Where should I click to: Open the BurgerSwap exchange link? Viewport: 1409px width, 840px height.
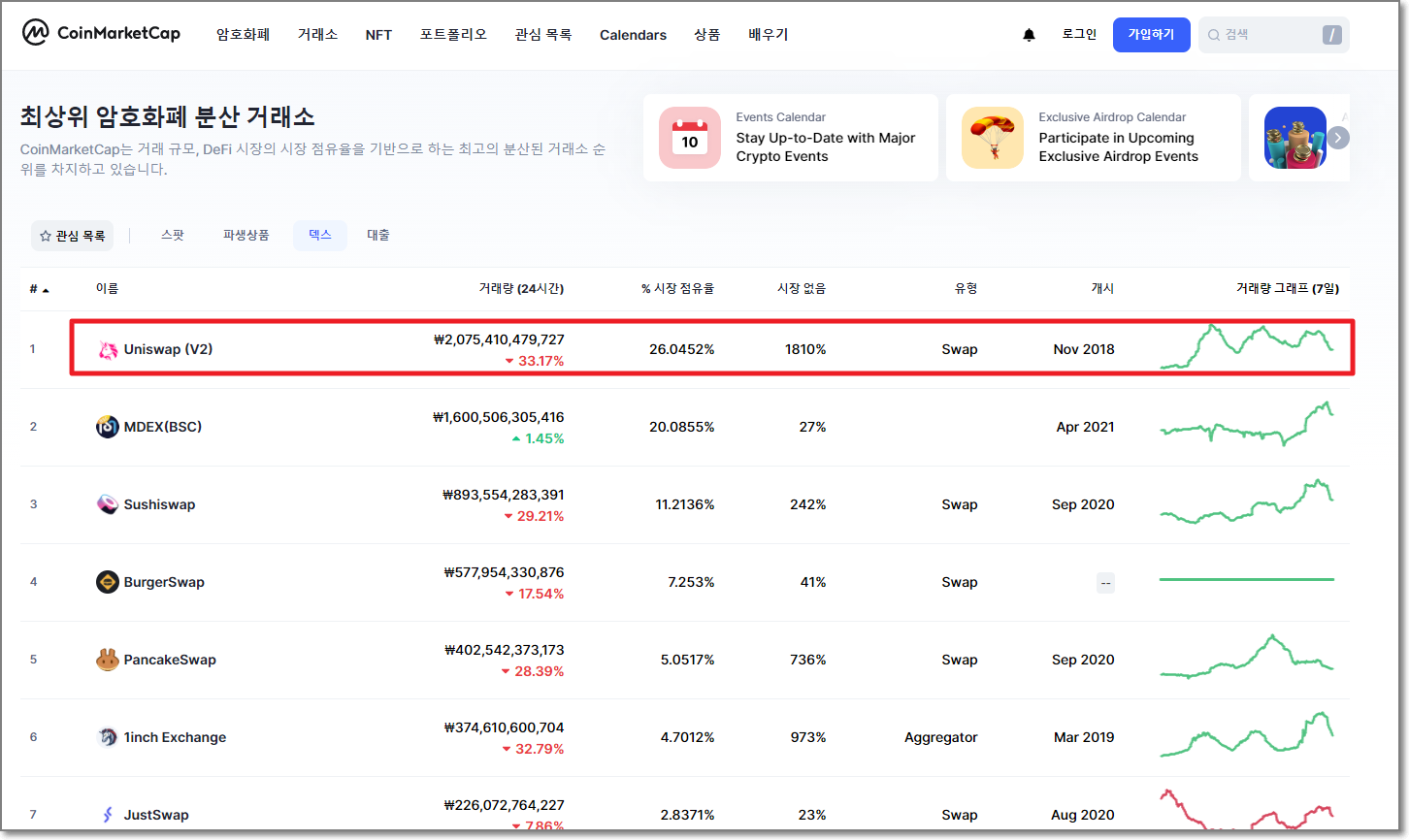(164, 582)
